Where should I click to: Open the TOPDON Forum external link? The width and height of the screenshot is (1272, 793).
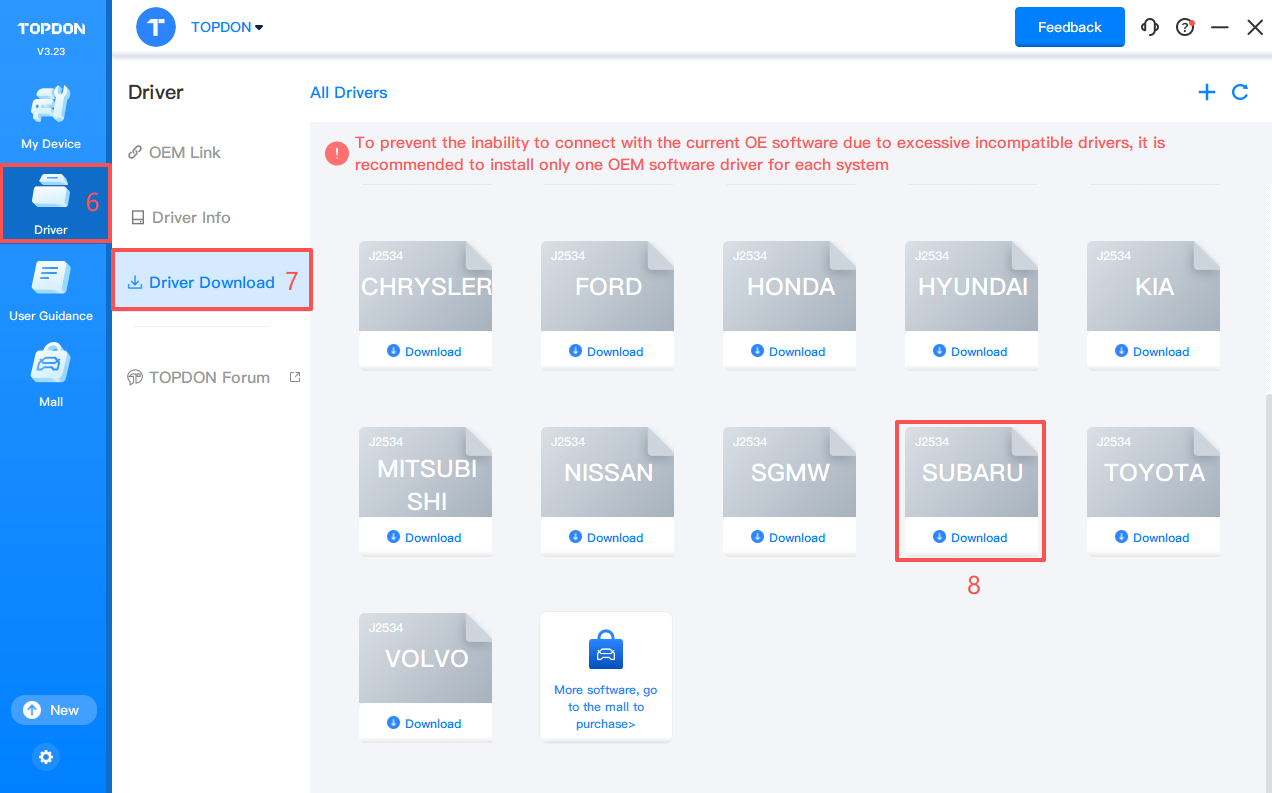pyautogui.click(x=209, y=378)
